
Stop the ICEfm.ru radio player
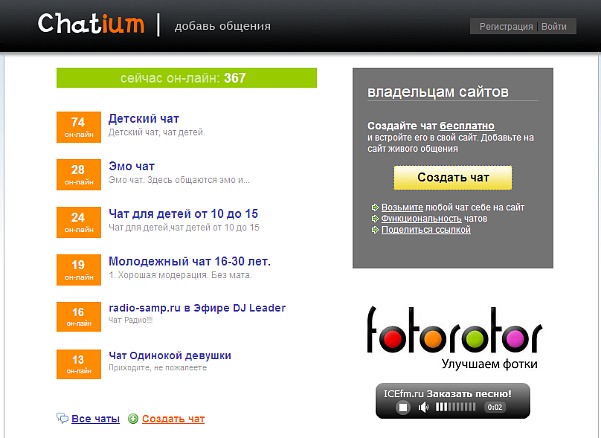click(x=403, y=407)
